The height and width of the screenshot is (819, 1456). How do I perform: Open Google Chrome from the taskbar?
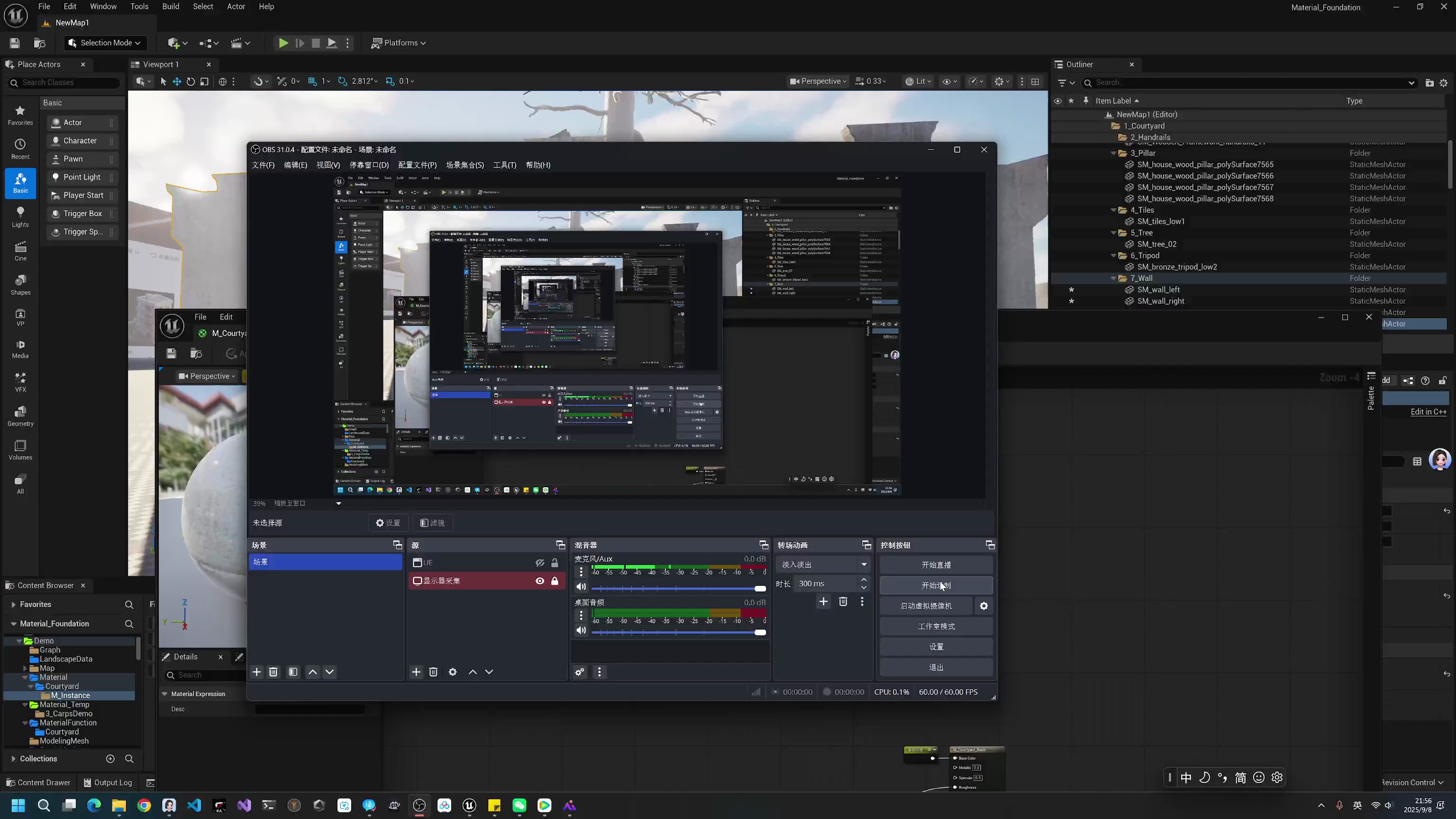[x=144, y=805]
